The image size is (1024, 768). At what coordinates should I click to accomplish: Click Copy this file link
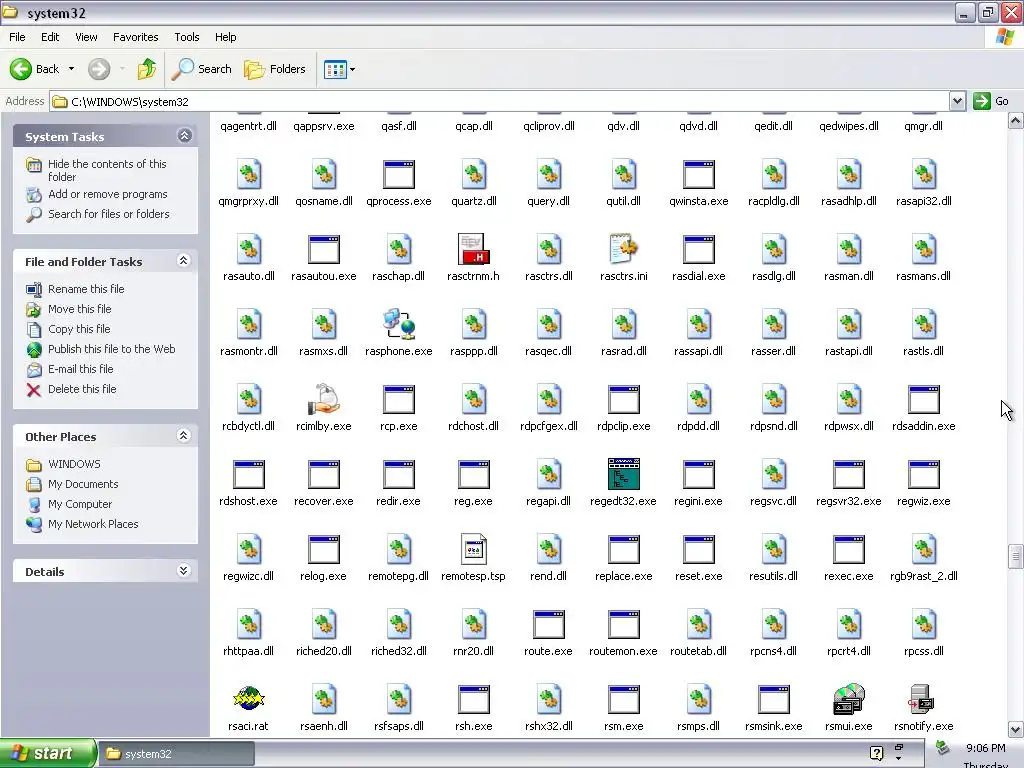click(x=79, y=328)
